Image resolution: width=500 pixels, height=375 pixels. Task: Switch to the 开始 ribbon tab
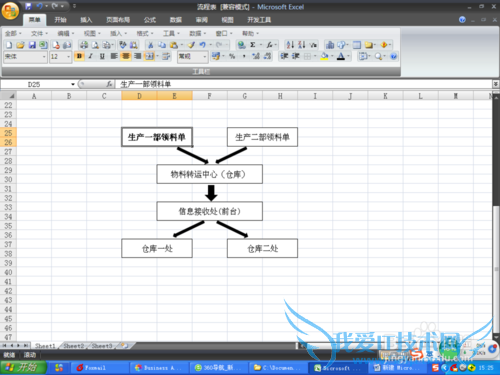click(60, 20)
